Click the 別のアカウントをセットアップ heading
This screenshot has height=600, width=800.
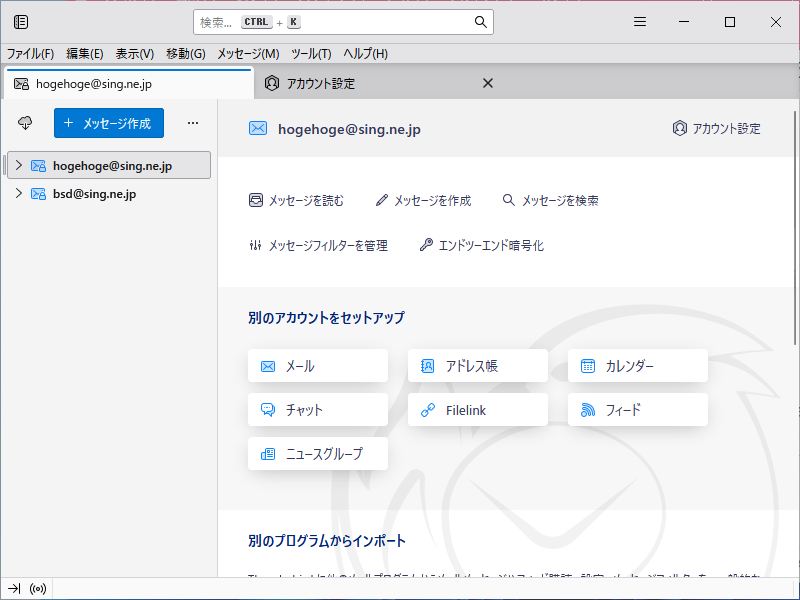pos(327,318)
